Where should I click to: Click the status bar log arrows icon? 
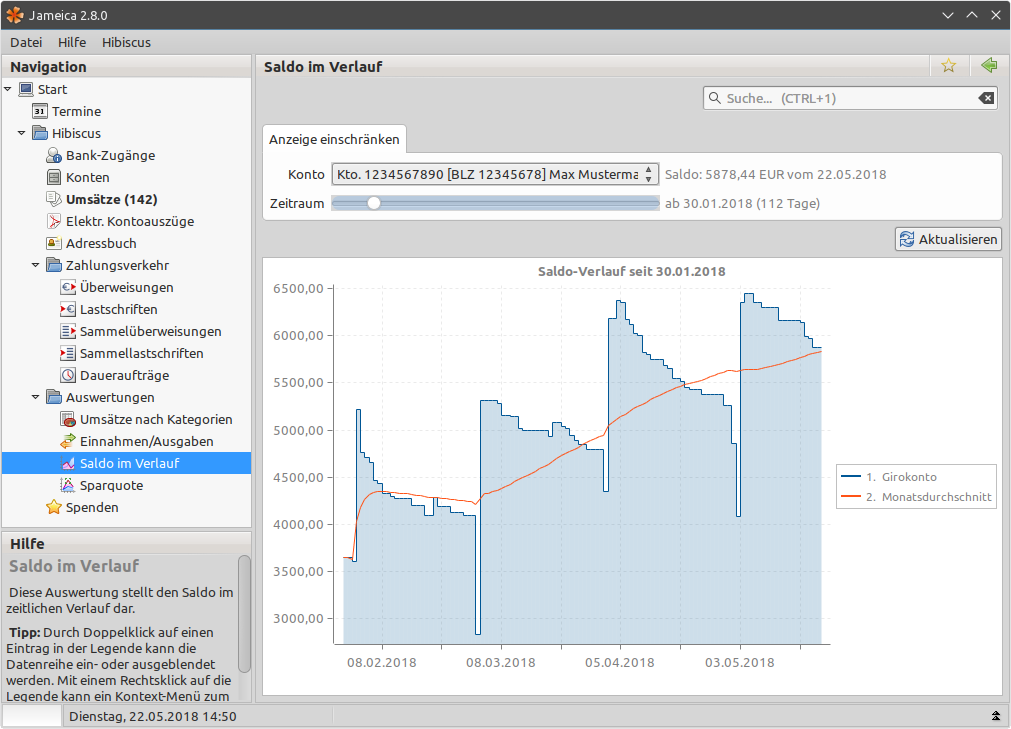point(996,716)
